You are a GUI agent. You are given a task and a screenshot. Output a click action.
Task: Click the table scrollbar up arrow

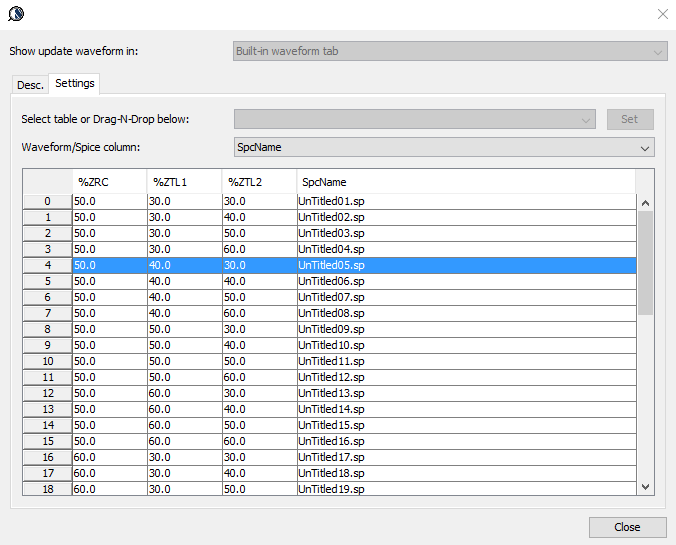[645, 203]
